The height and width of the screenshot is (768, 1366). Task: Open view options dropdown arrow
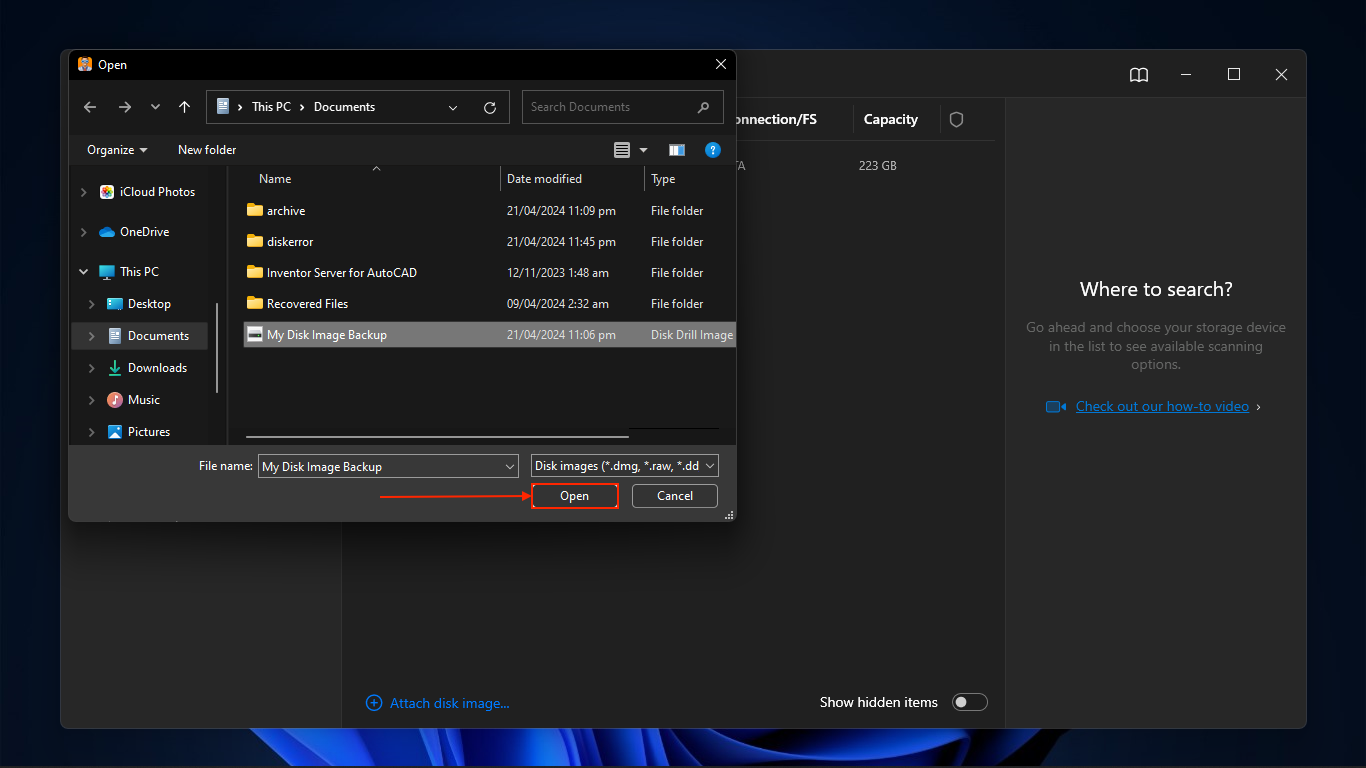pyautogui.click(x=643, y=150)
